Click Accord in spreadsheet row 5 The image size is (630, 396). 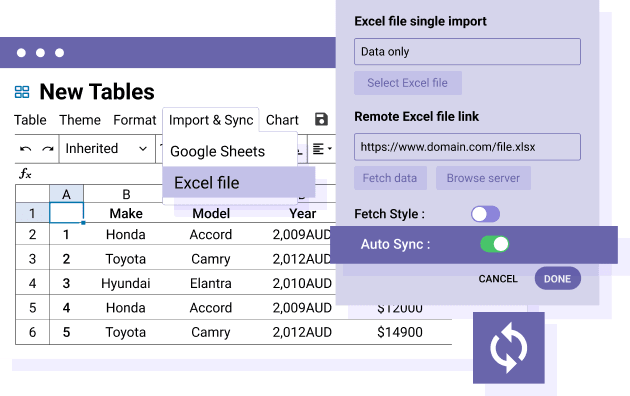tap(211, 308)
